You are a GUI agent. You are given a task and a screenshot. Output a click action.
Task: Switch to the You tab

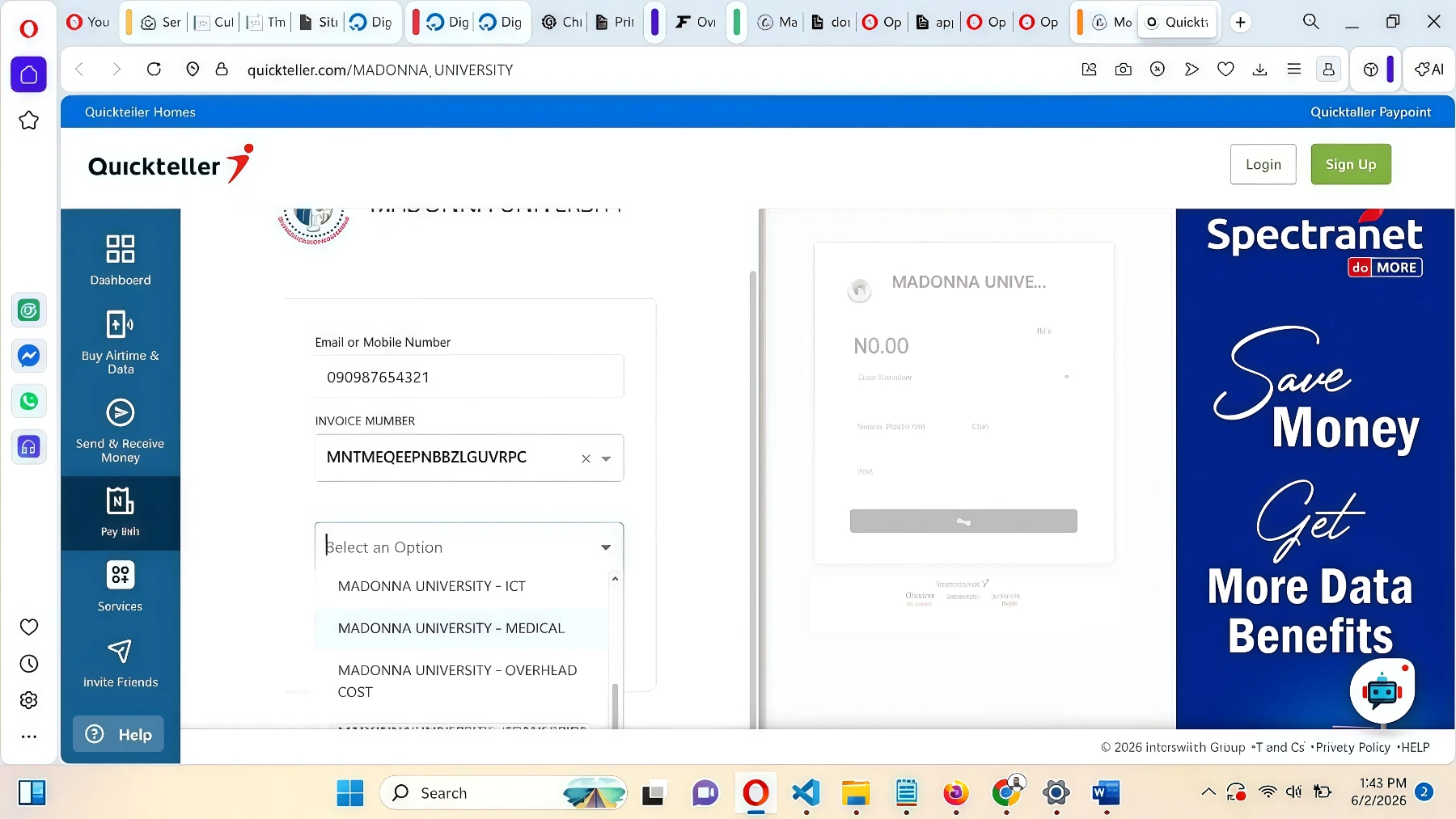[x=88, y=22]
